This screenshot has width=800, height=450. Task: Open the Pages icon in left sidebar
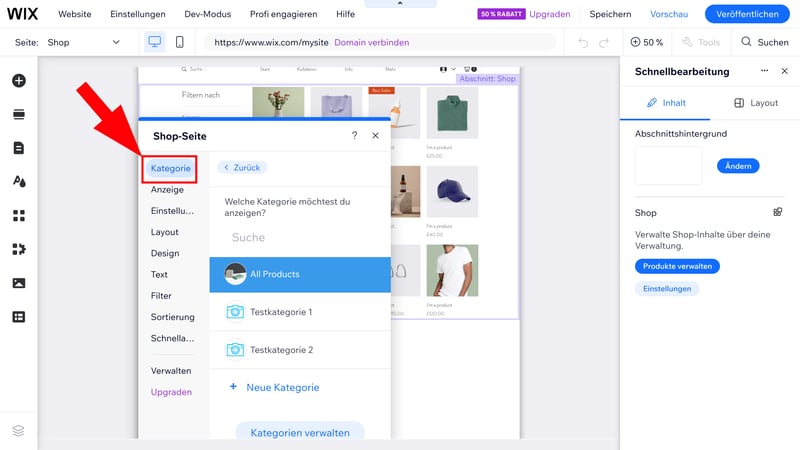click(x=18, y=148)
